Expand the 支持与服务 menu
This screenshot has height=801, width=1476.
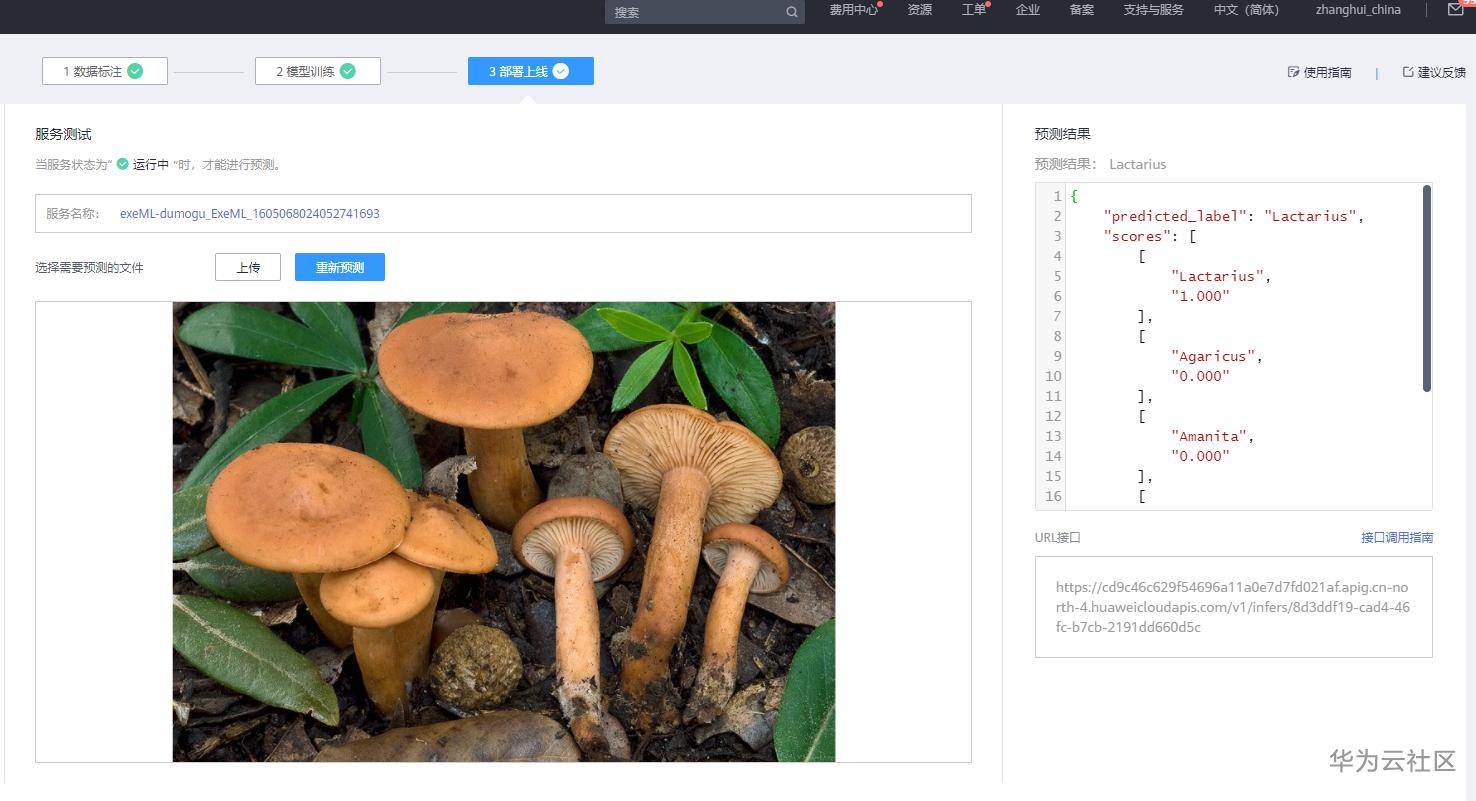(1153, 10)
